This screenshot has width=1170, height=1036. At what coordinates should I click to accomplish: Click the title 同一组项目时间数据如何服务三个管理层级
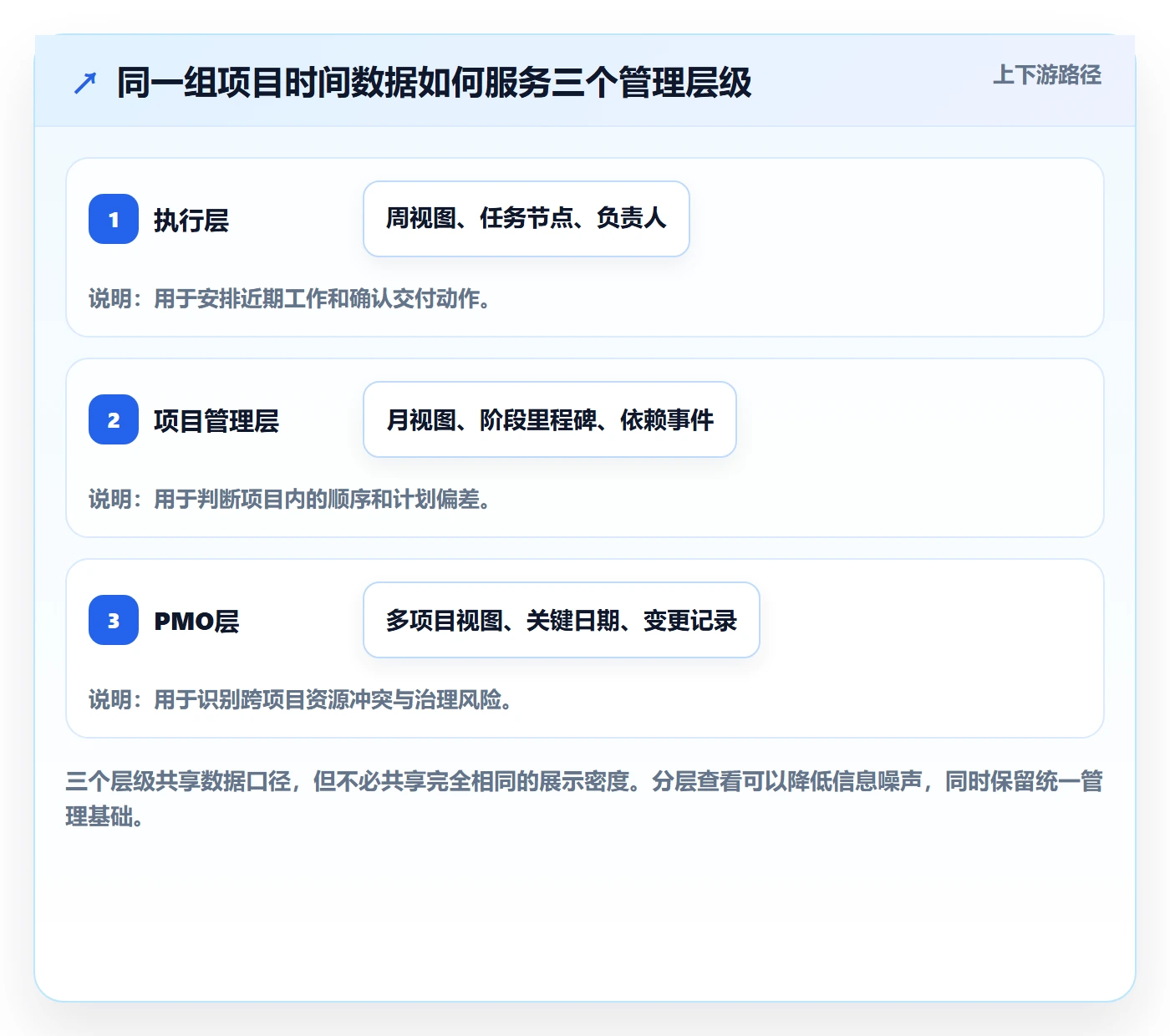[x=435, y=84]
